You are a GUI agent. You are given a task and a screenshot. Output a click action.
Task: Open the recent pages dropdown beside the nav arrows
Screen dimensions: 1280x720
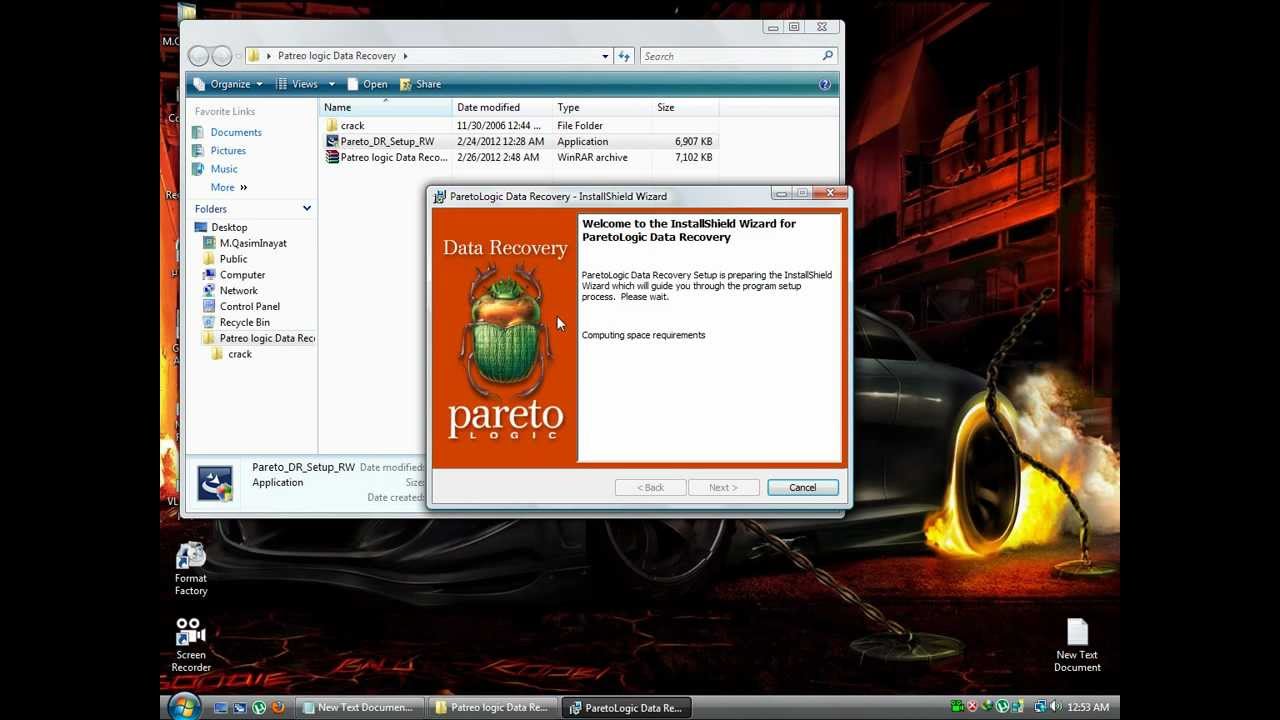coord(239,56)
